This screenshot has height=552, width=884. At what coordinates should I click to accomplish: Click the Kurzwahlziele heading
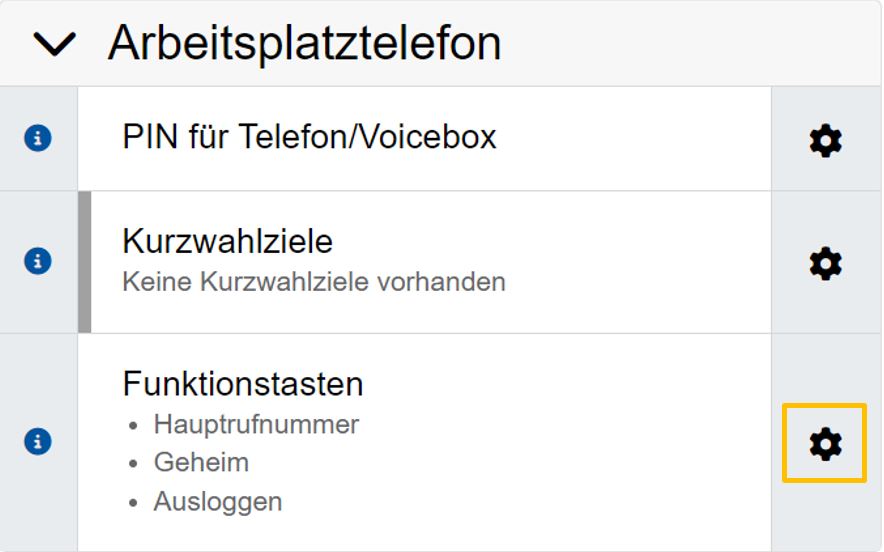tap(227, 241)
